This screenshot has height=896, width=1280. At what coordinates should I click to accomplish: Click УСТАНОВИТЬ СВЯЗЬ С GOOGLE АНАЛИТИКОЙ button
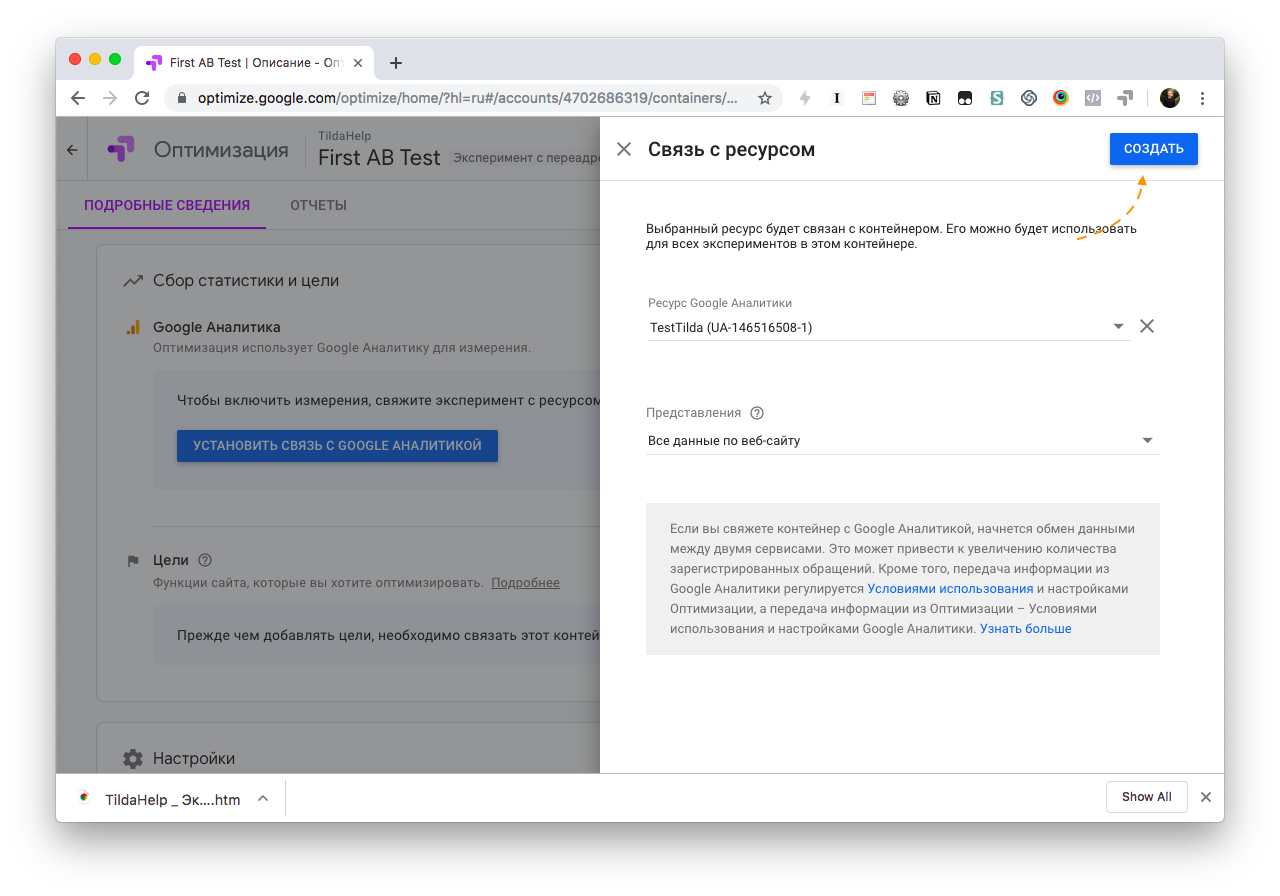(337, 446)
